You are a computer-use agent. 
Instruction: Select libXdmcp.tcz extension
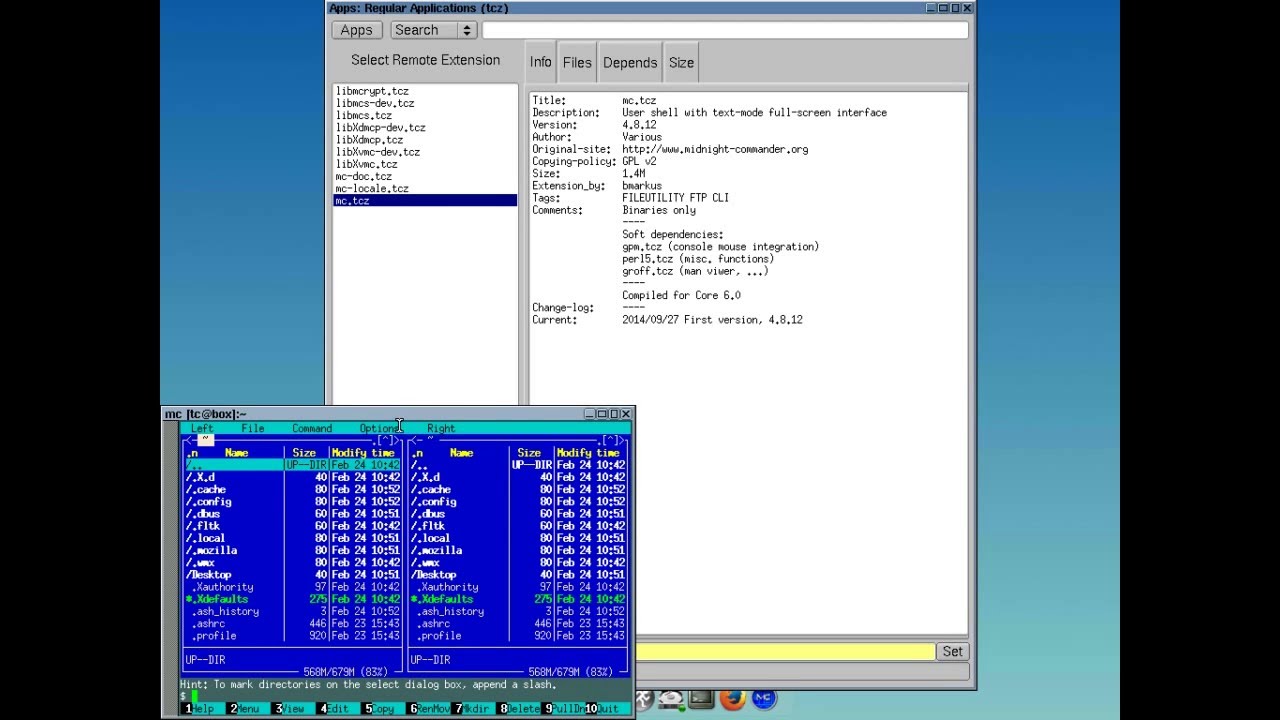click(x=425, y=140)
